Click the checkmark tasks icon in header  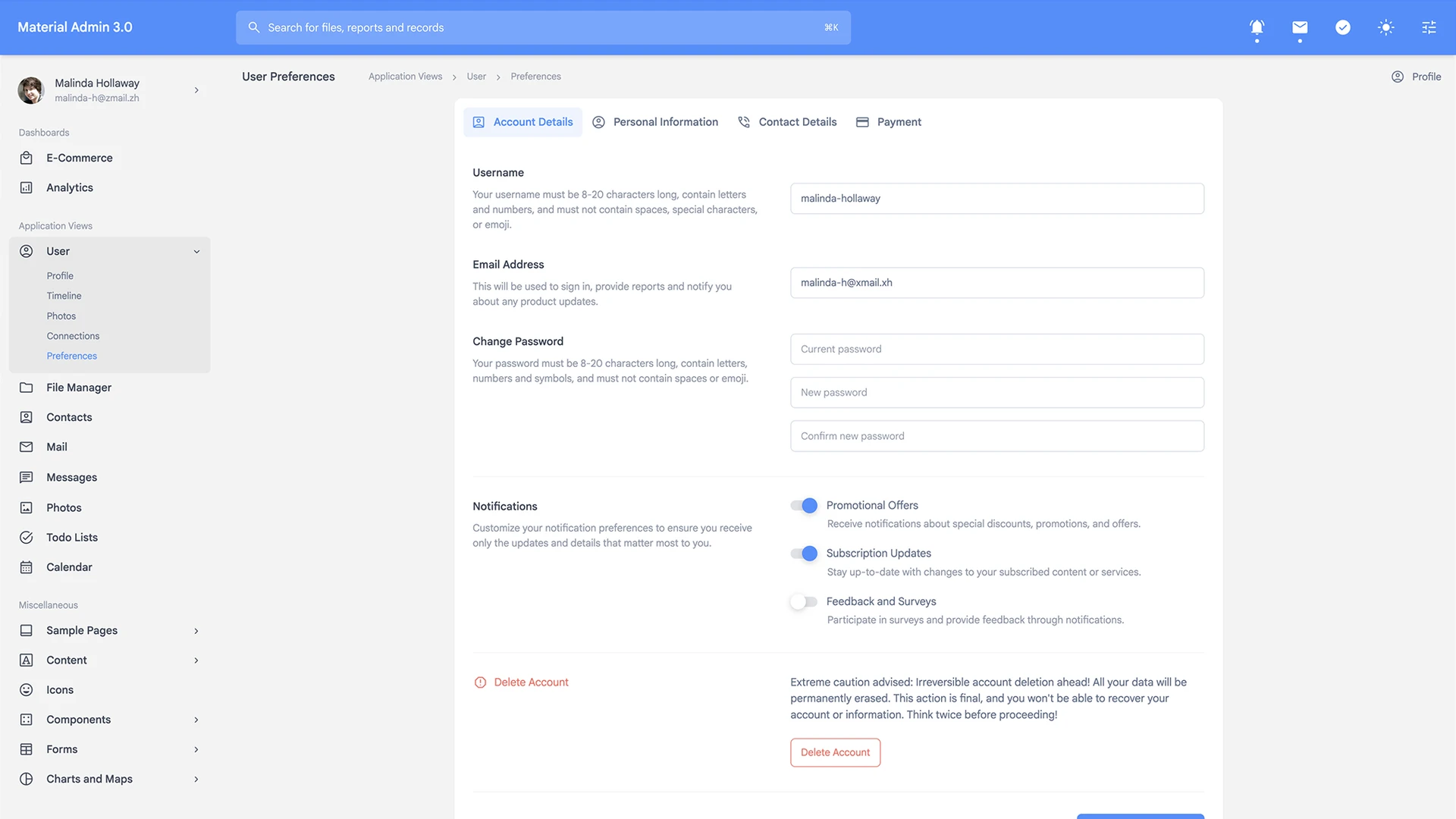[1343, 27]
